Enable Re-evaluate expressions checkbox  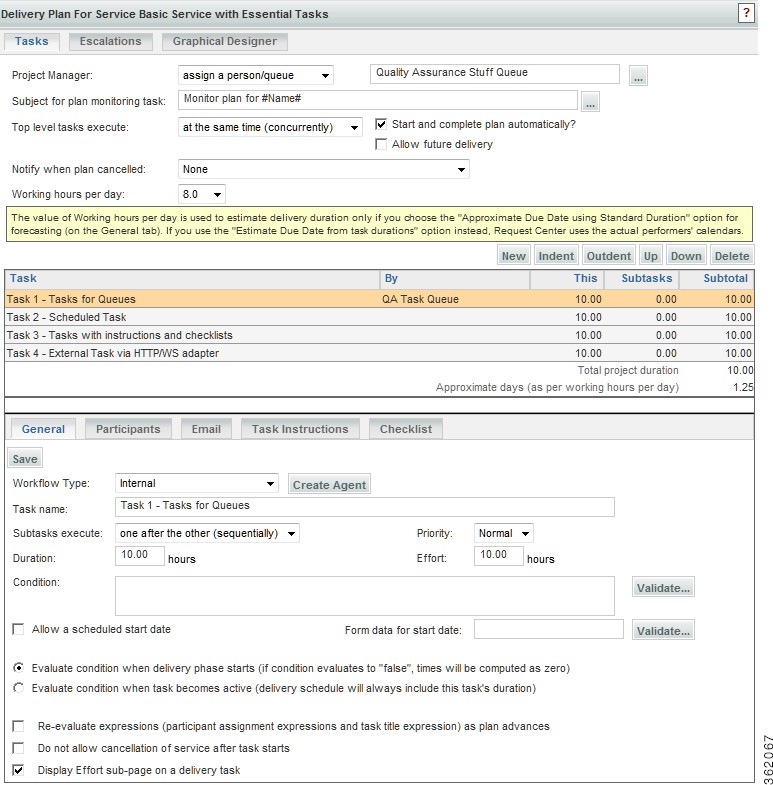(x=18, y=726)
